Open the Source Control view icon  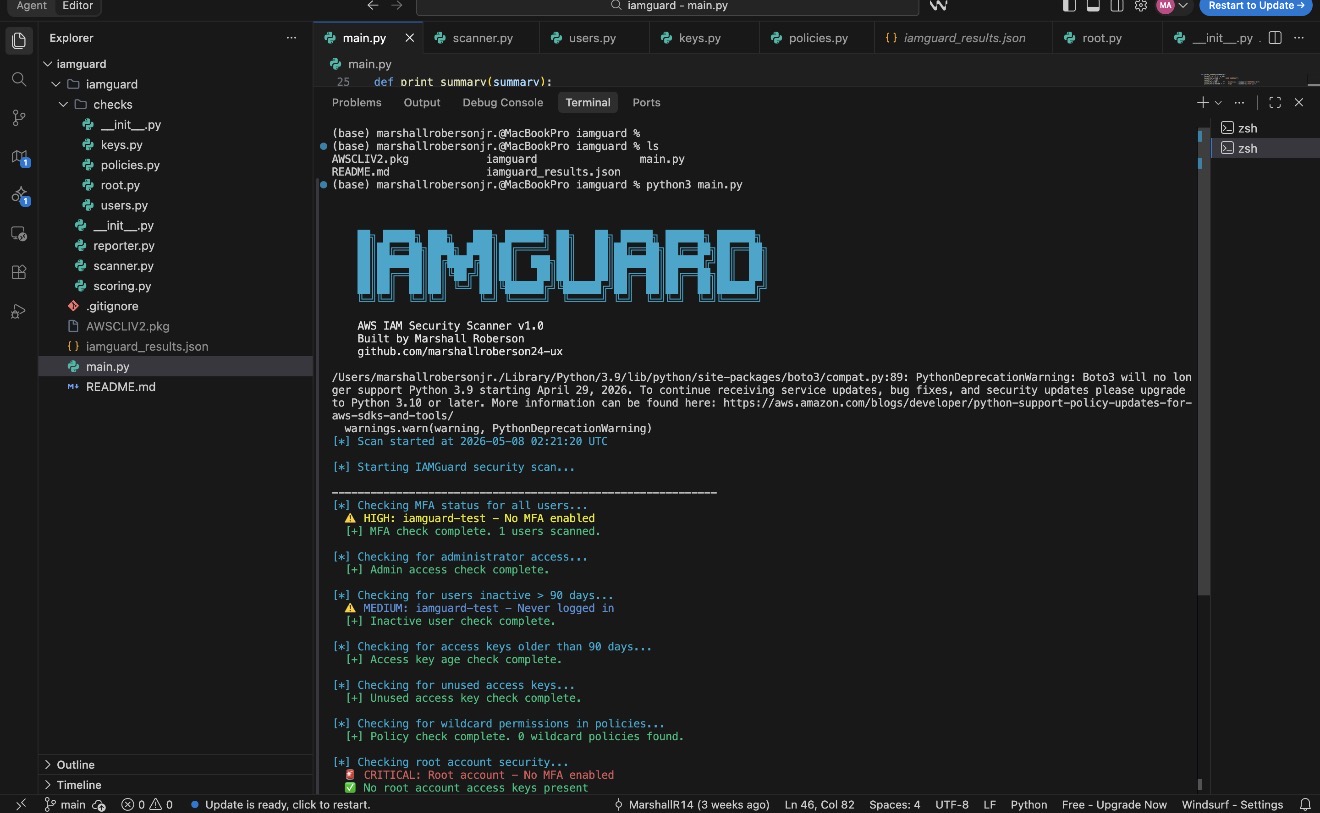18,117
